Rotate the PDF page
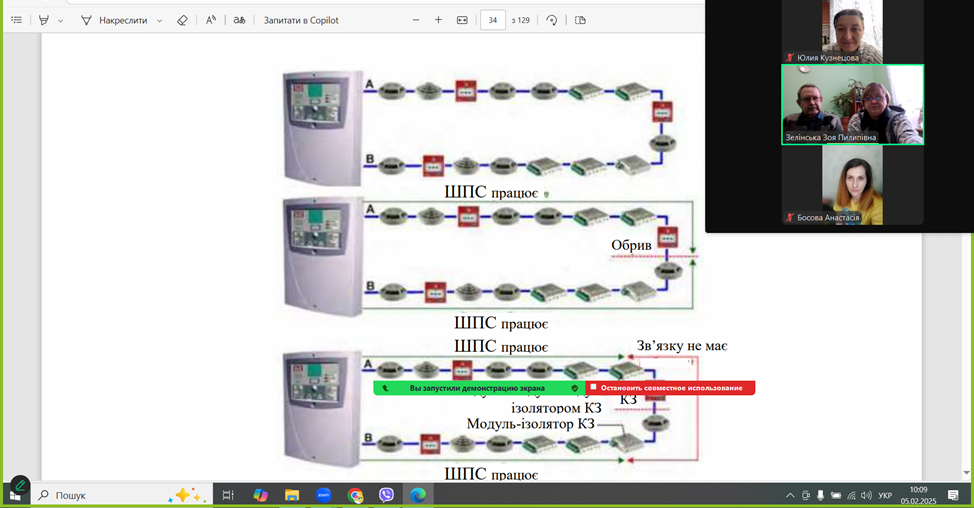The height and width of the screenshot is (508, 974). click(x=551, y=20)
